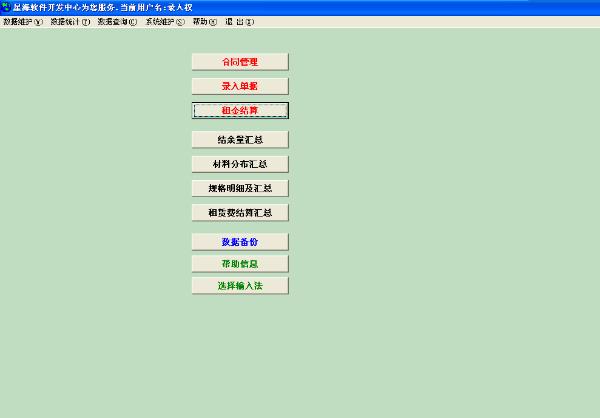The width and height of the screenshot is (600, 418).
Task: Open the 合同管理 button
Action: (x=240, y=62)
